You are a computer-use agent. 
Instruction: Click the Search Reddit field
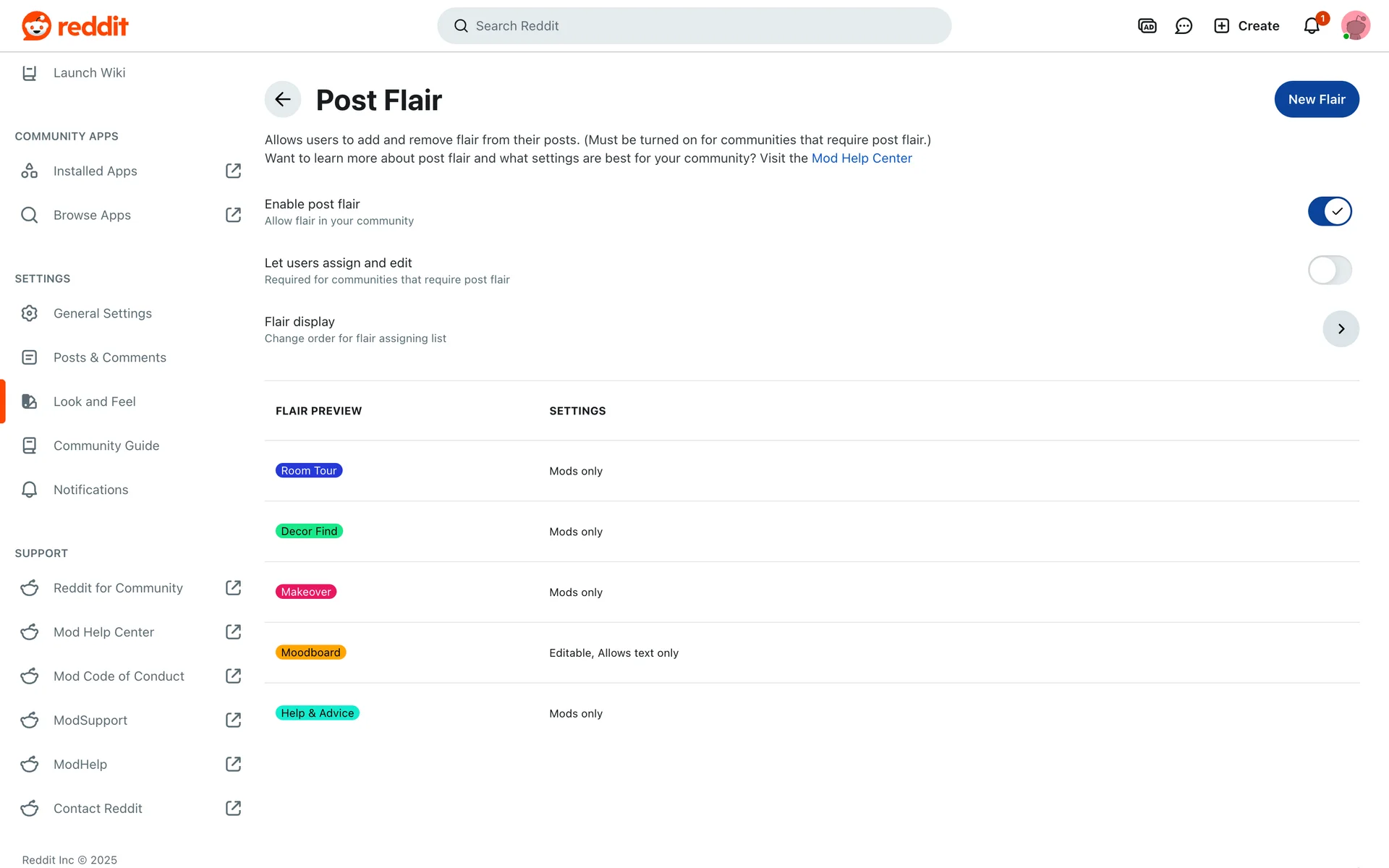[694, 26]
